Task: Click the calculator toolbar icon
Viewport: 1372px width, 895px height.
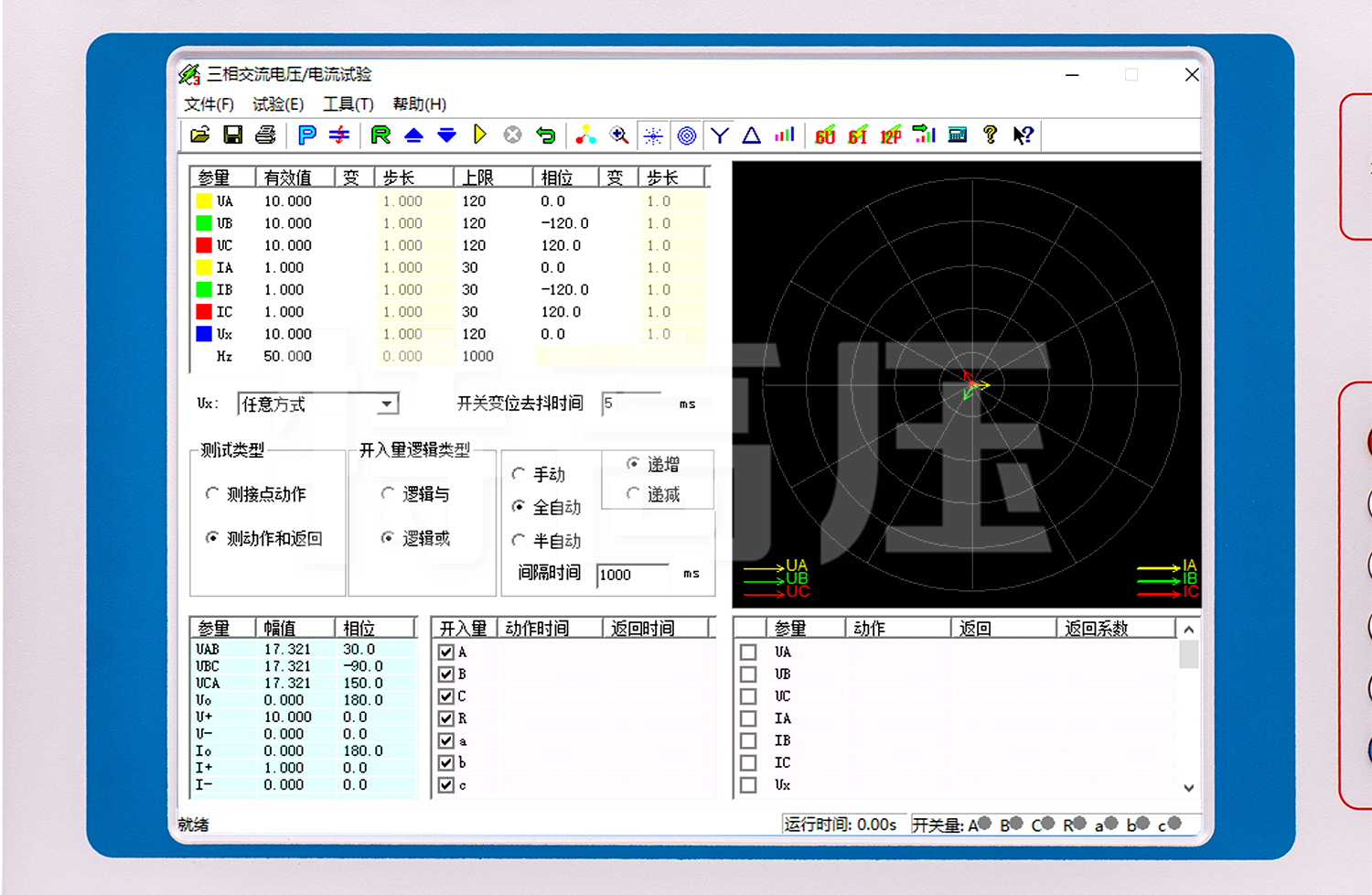Action: (x=957, y=135)
